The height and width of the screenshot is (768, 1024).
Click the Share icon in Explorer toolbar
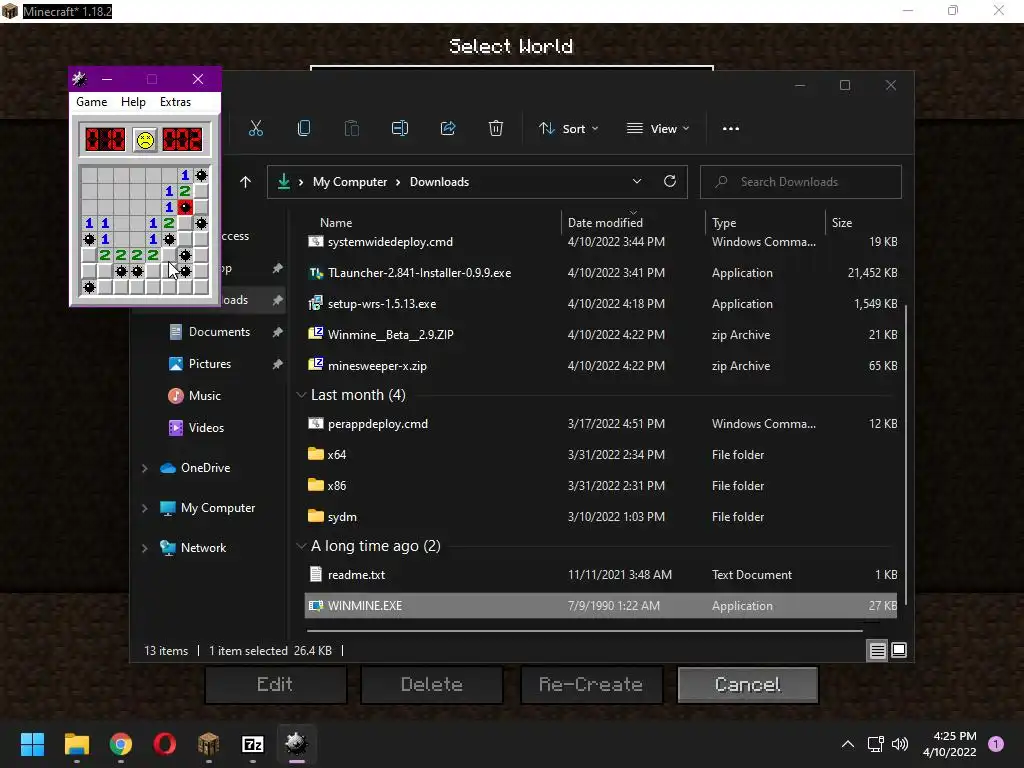click(x=448, y=129)
